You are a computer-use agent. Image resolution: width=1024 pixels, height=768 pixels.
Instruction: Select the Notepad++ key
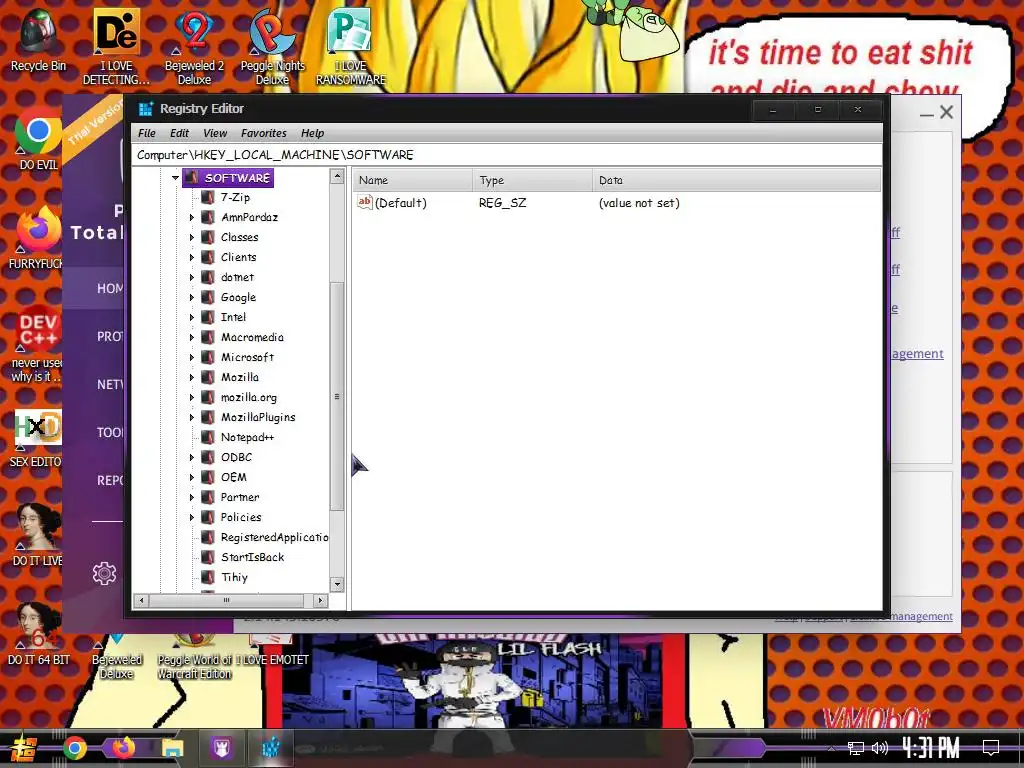tap(247, 438)
